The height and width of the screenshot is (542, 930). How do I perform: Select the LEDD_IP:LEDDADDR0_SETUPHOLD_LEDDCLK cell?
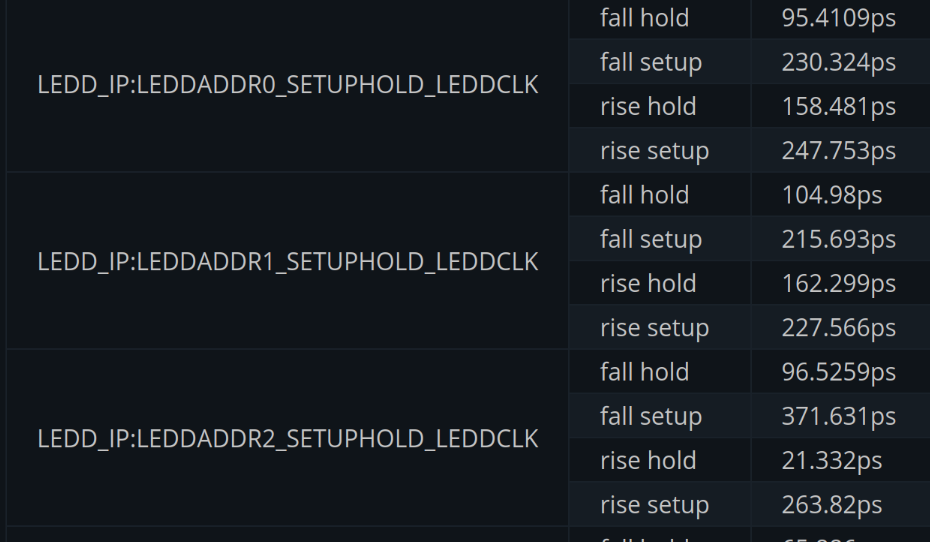pos(288,85)
